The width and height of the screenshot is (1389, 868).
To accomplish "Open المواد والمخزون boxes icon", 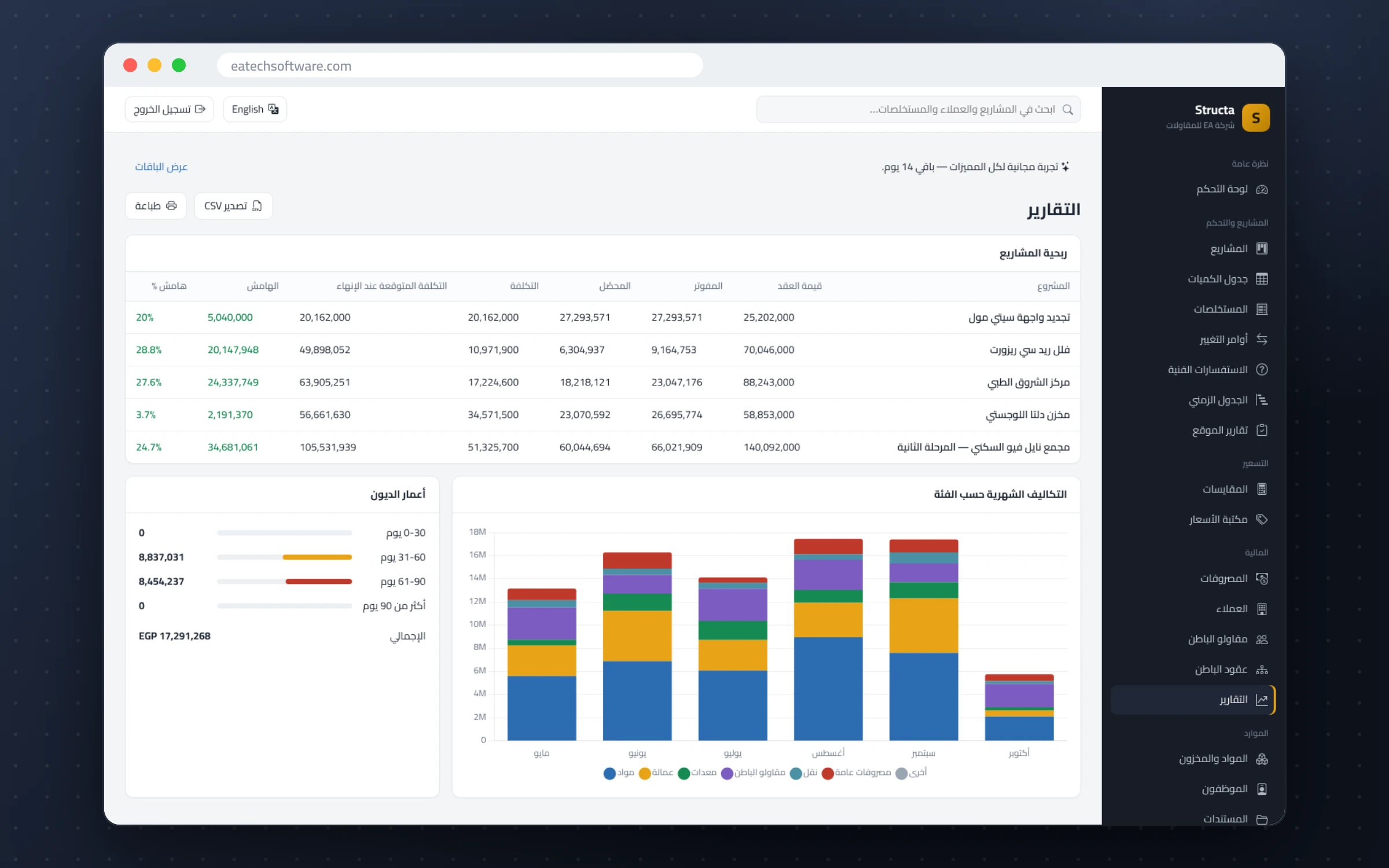I will (1262, 759).
